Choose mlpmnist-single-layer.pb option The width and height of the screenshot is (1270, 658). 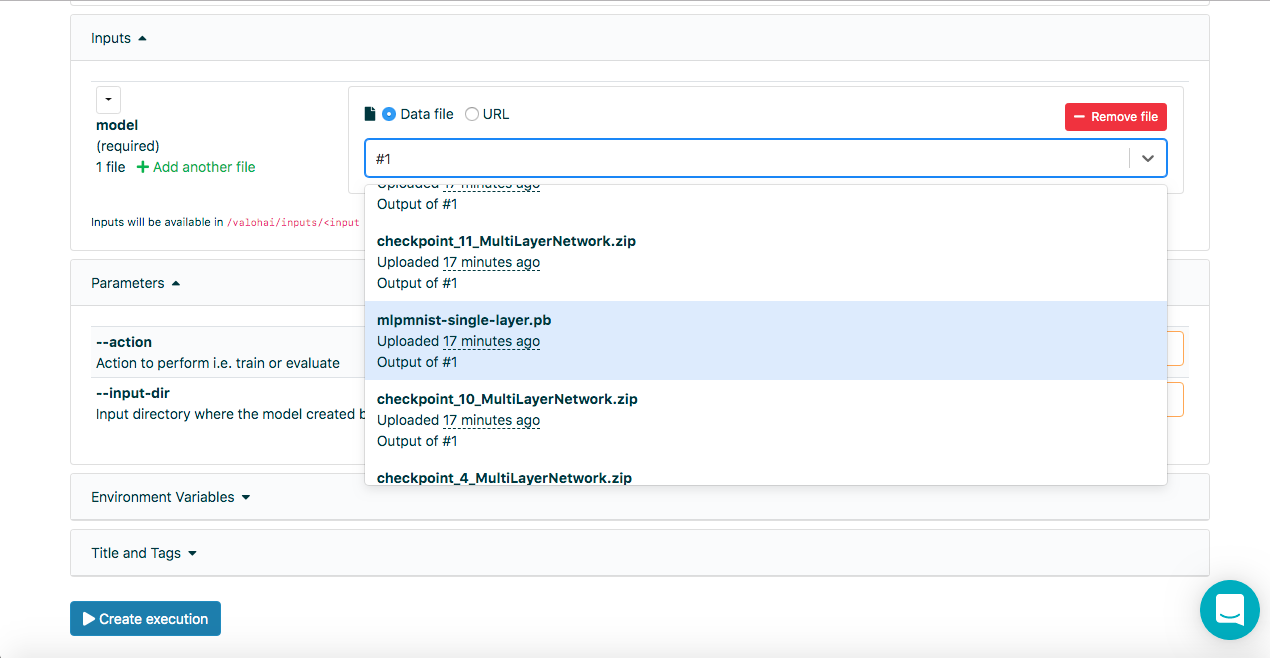click(766, 341)
